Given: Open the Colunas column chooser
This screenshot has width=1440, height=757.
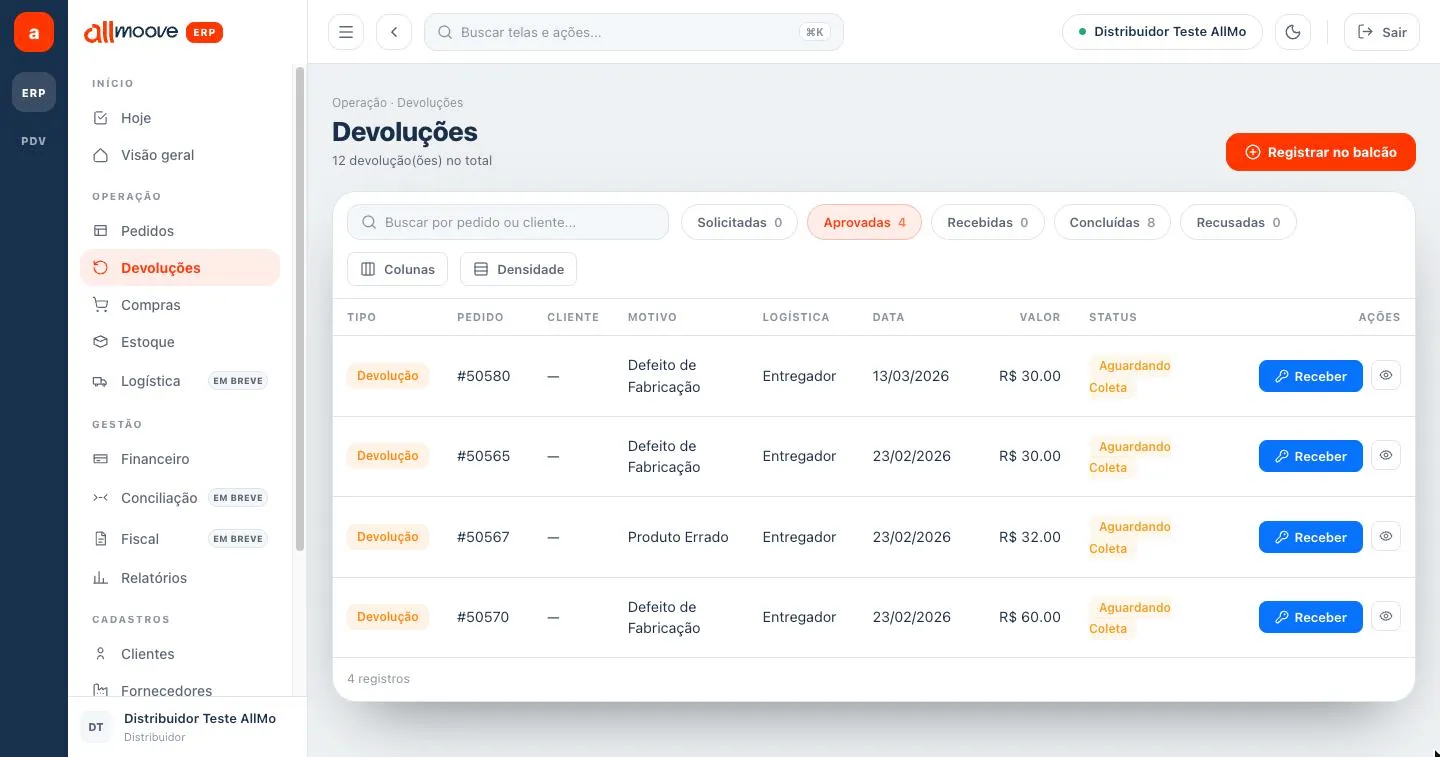Looking at the screenshot, I should point(398,269).
